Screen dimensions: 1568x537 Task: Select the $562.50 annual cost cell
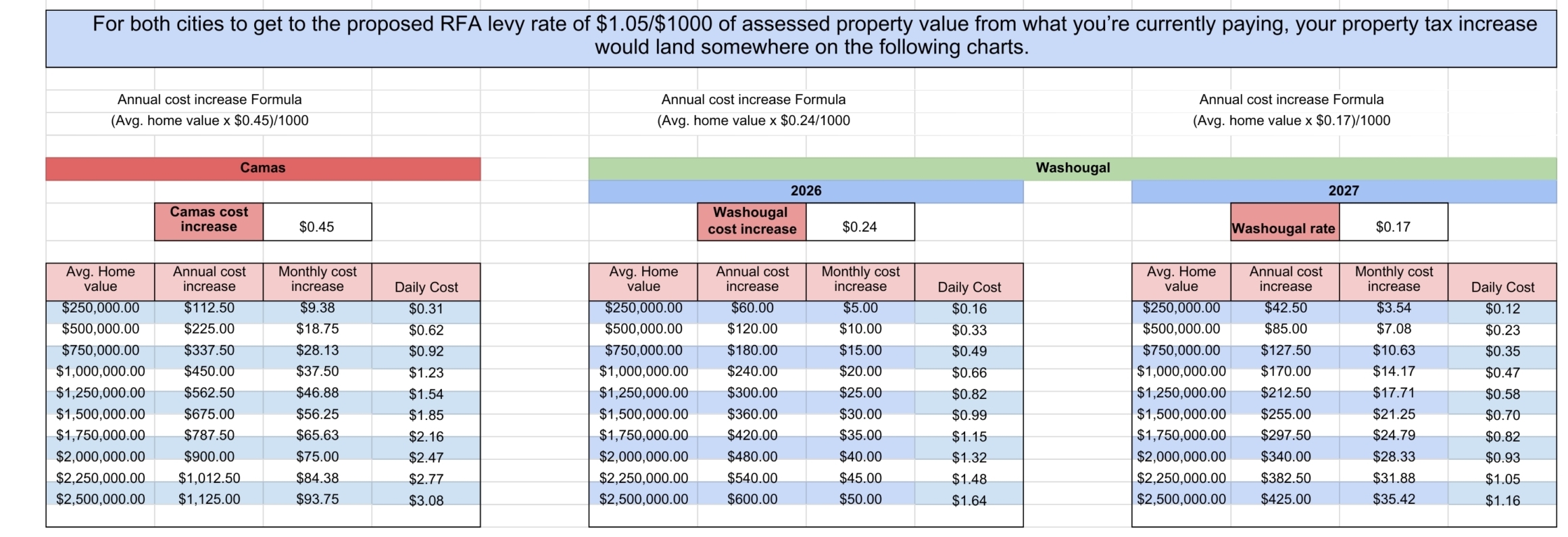[210, 393]
